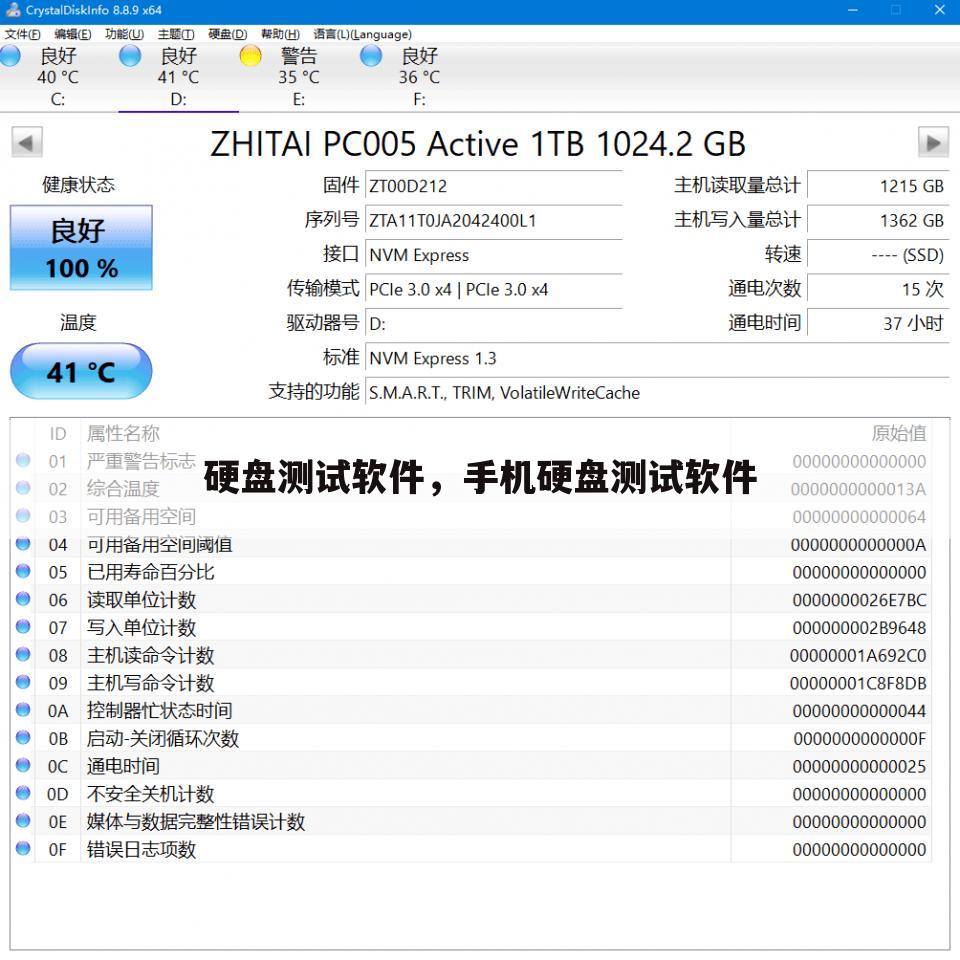Image resolution: width=960 pixels, height=960 pixels.
Task: Click the serial number ZTA11T0JA2042400L1
Action: click(493, 220)
